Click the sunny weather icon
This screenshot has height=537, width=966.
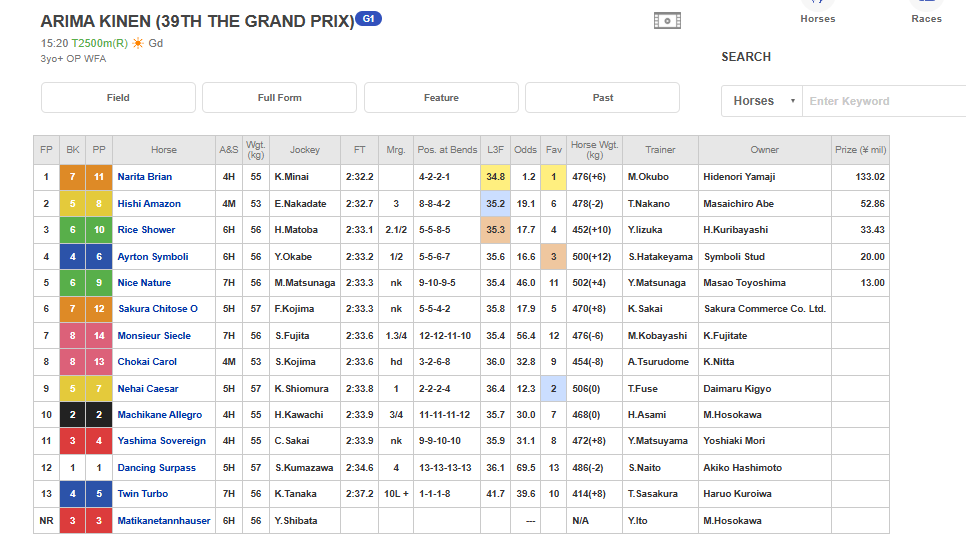click(x=138, y=43)
